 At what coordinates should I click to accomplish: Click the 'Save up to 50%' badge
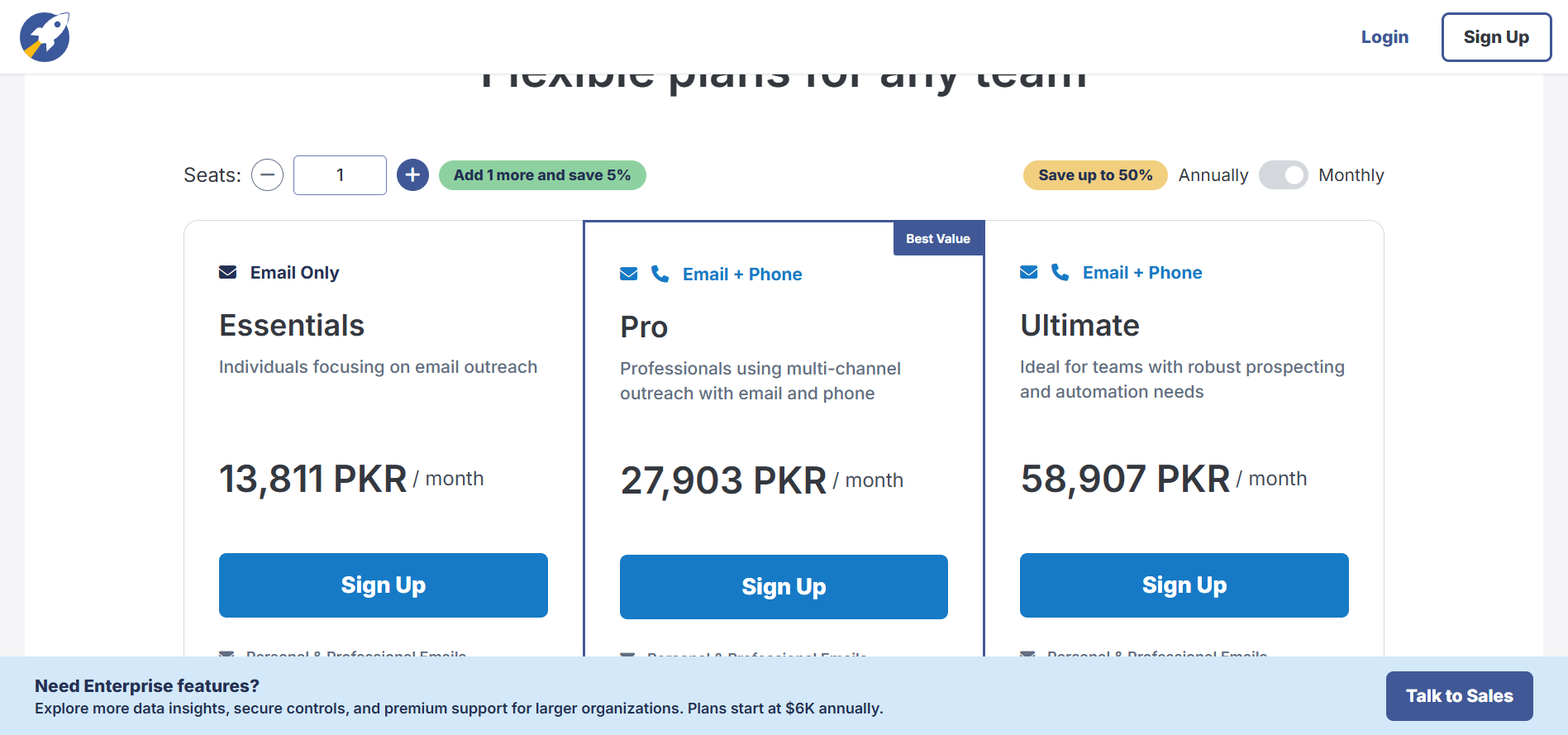click(x=1094, y=175)
